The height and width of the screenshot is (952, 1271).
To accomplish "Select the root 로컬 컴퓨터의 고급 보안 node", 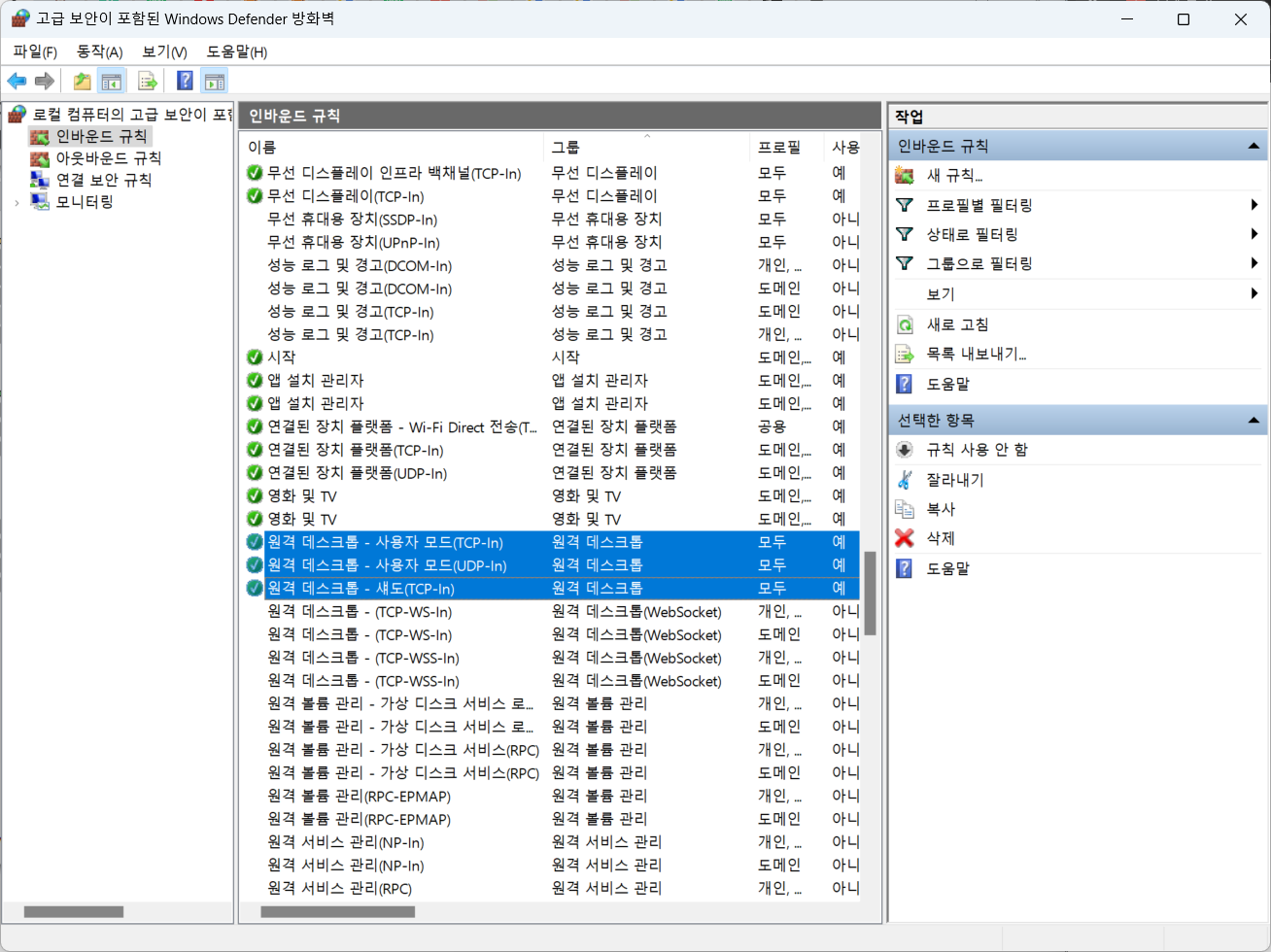I will [x=132, y=115].
